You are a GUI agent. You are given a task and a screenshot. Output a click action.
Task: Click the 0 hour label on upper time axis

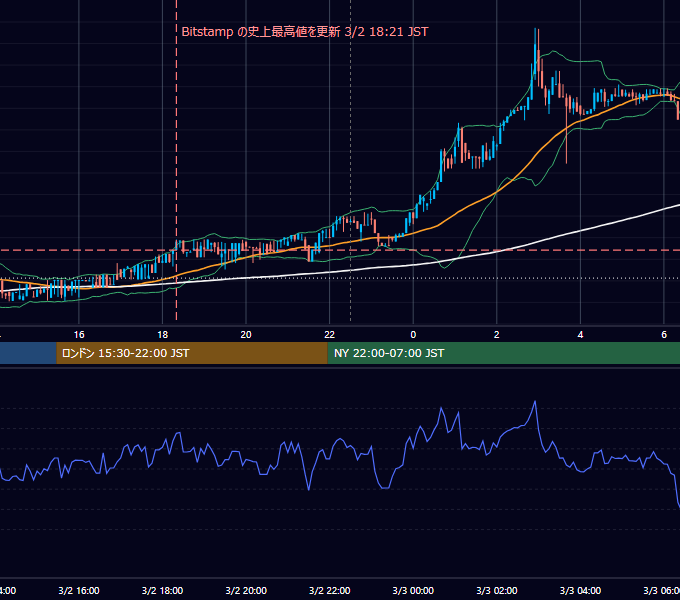pyautogui.click(x=413, y=335)
